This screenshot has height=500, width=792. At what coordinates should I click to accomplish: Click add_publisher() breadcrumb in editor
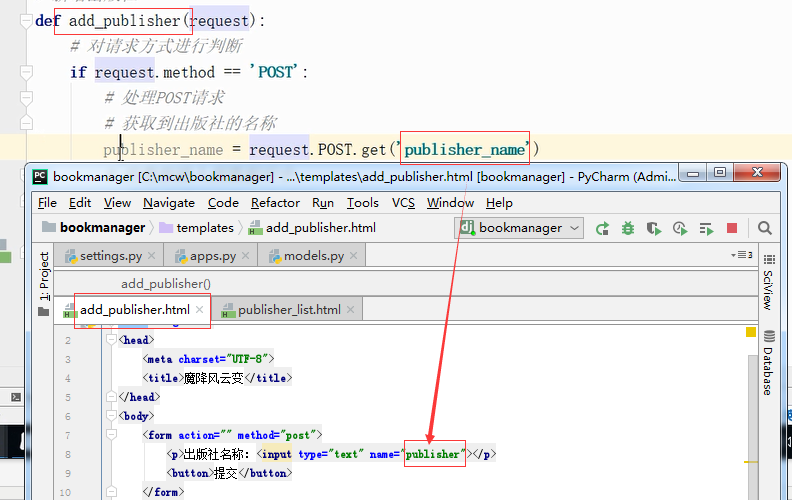tap(166, 284)
